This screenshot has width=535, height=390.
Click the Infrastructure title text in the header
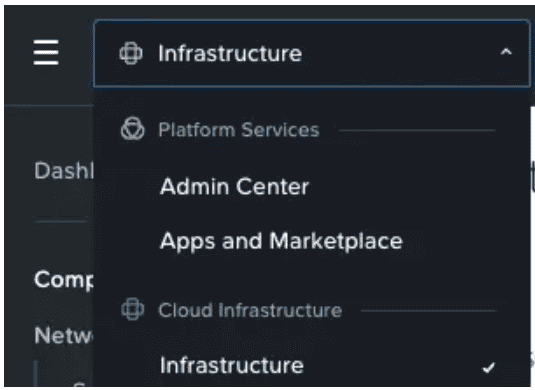pos(230,54)
